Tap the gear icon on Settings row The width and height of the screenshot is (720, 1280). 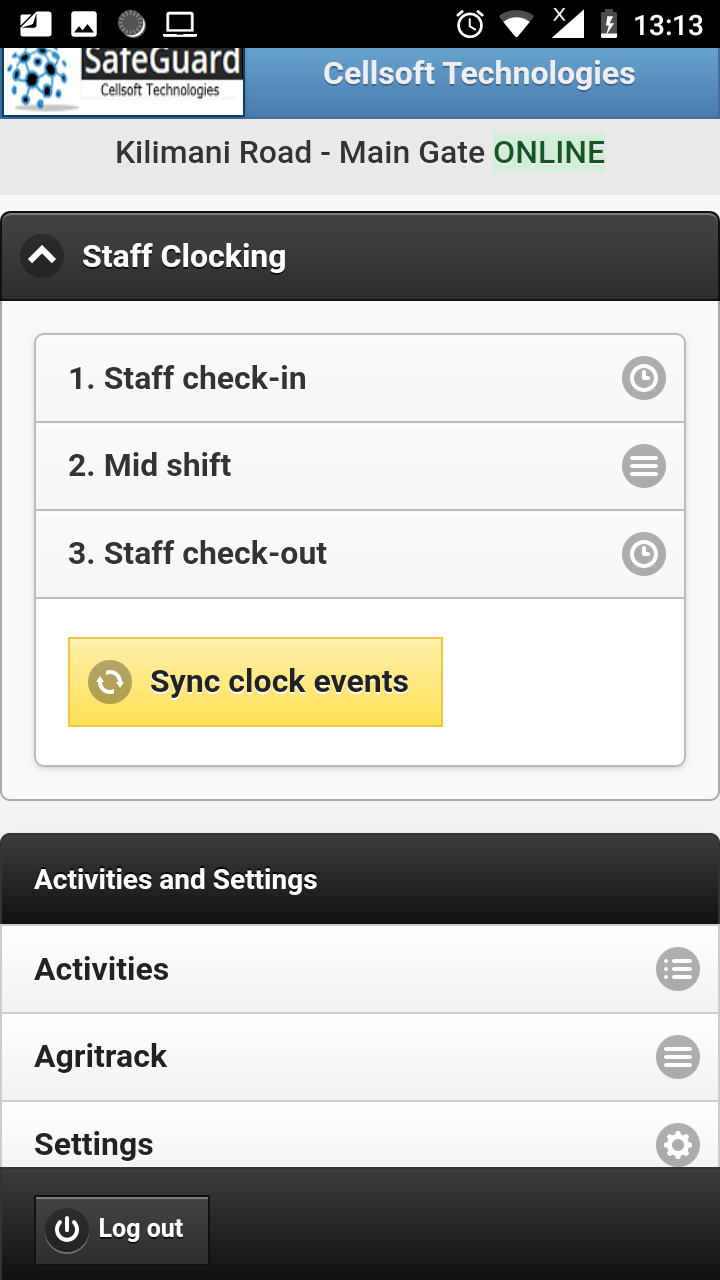point(677,1144)
